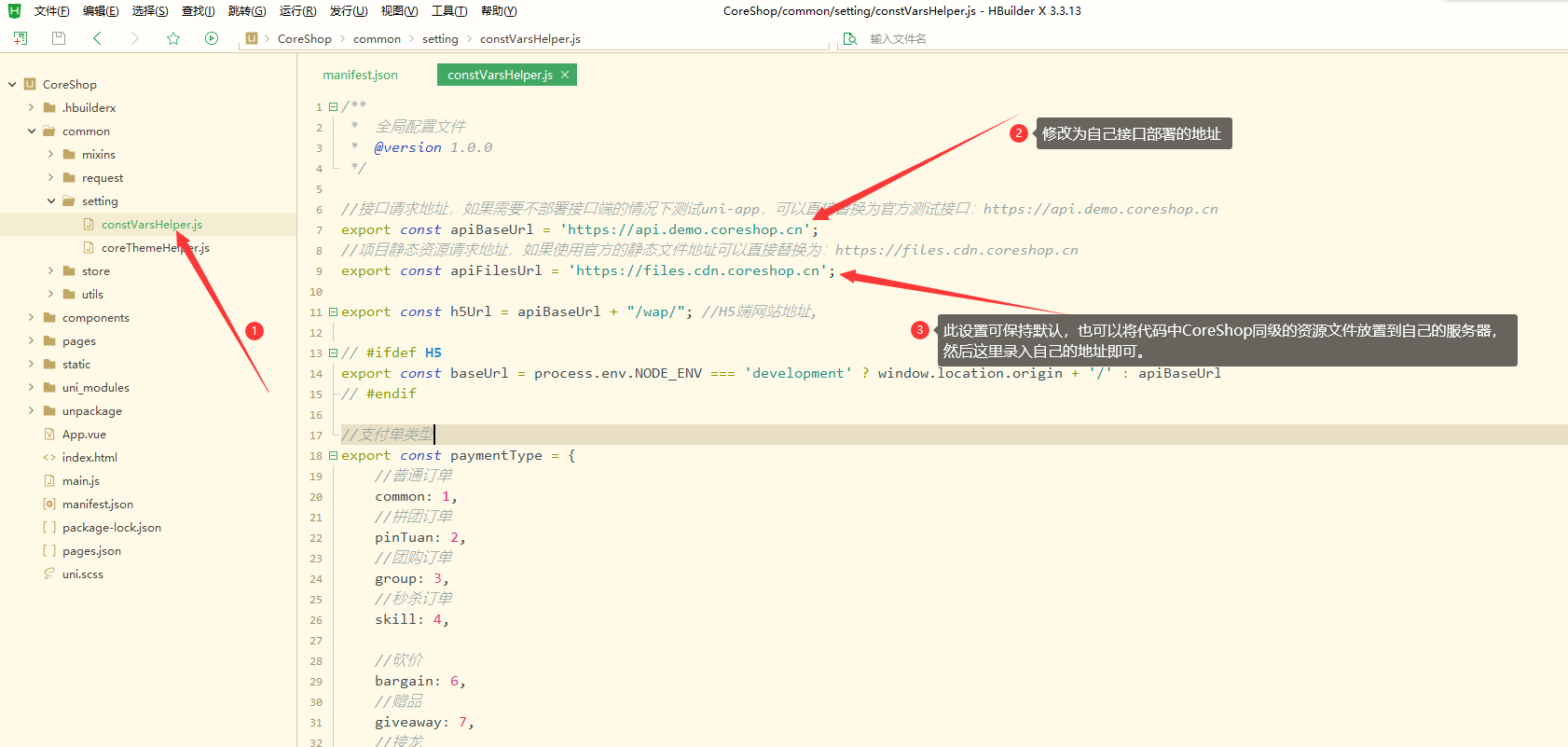
Task: Bookmark with the star toolbar icon
Action: [x=173, y=38]
